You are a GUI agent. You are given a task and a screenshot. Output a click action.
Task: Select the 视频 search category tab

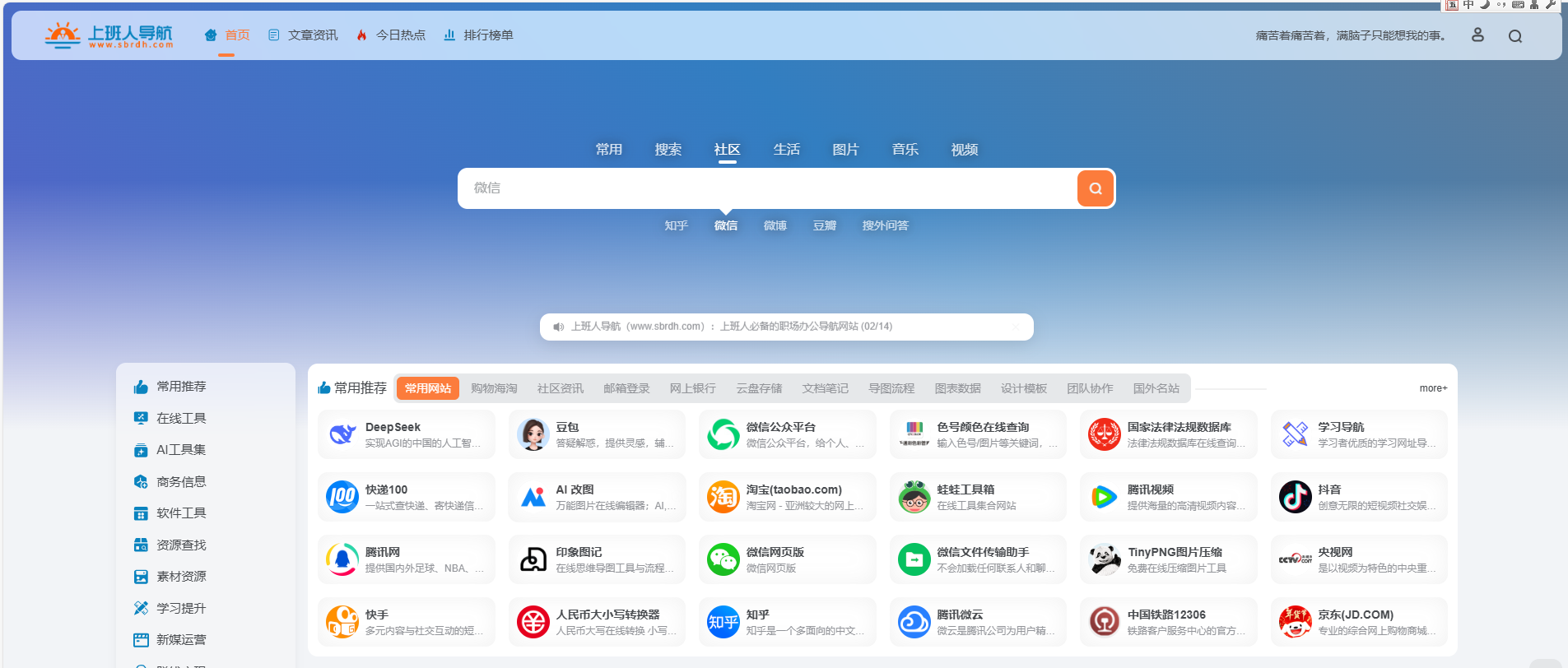click(965, 150)
